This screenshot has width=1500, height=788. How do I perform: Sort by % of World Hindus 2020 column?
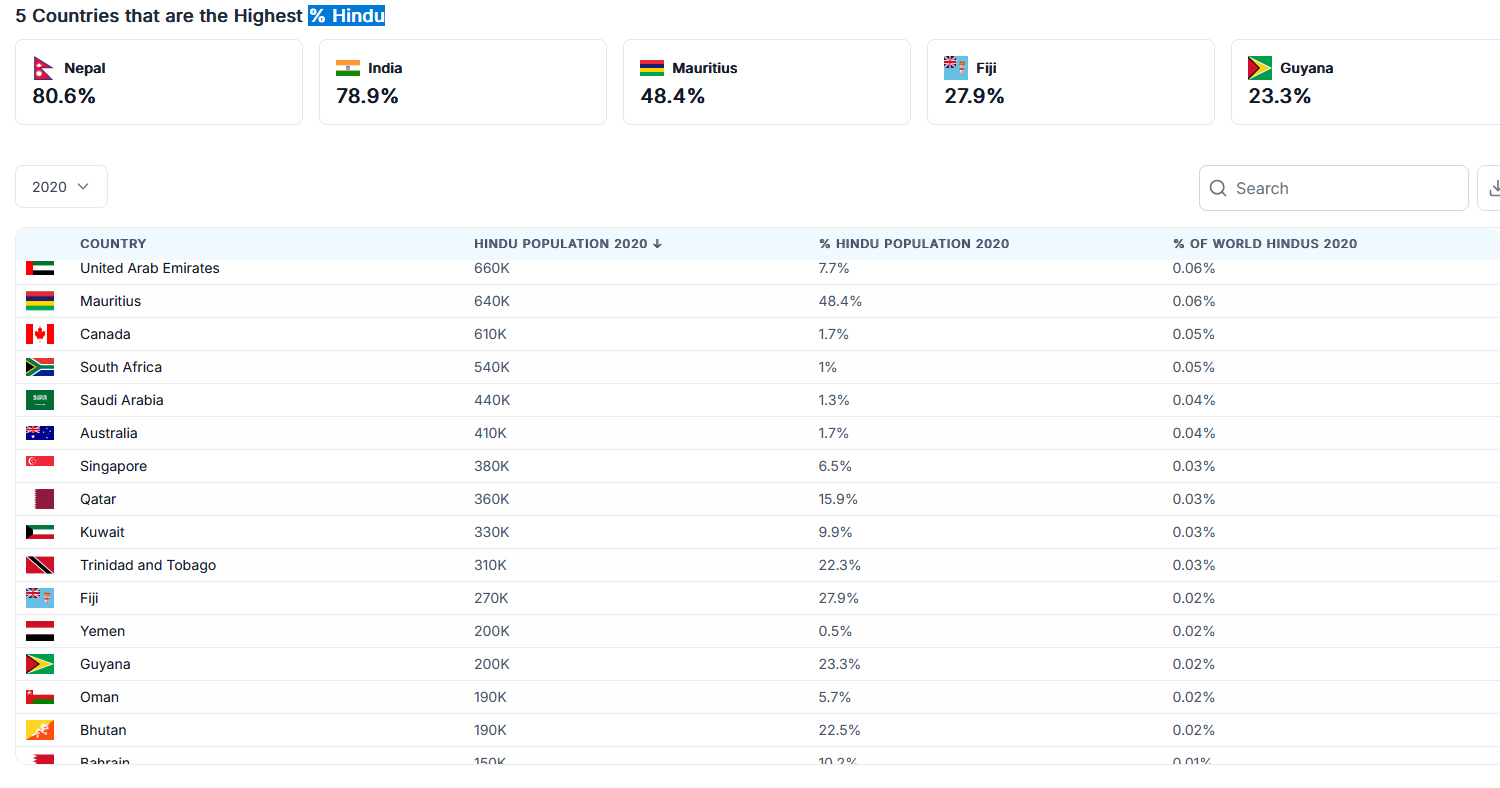(1264, 244)
